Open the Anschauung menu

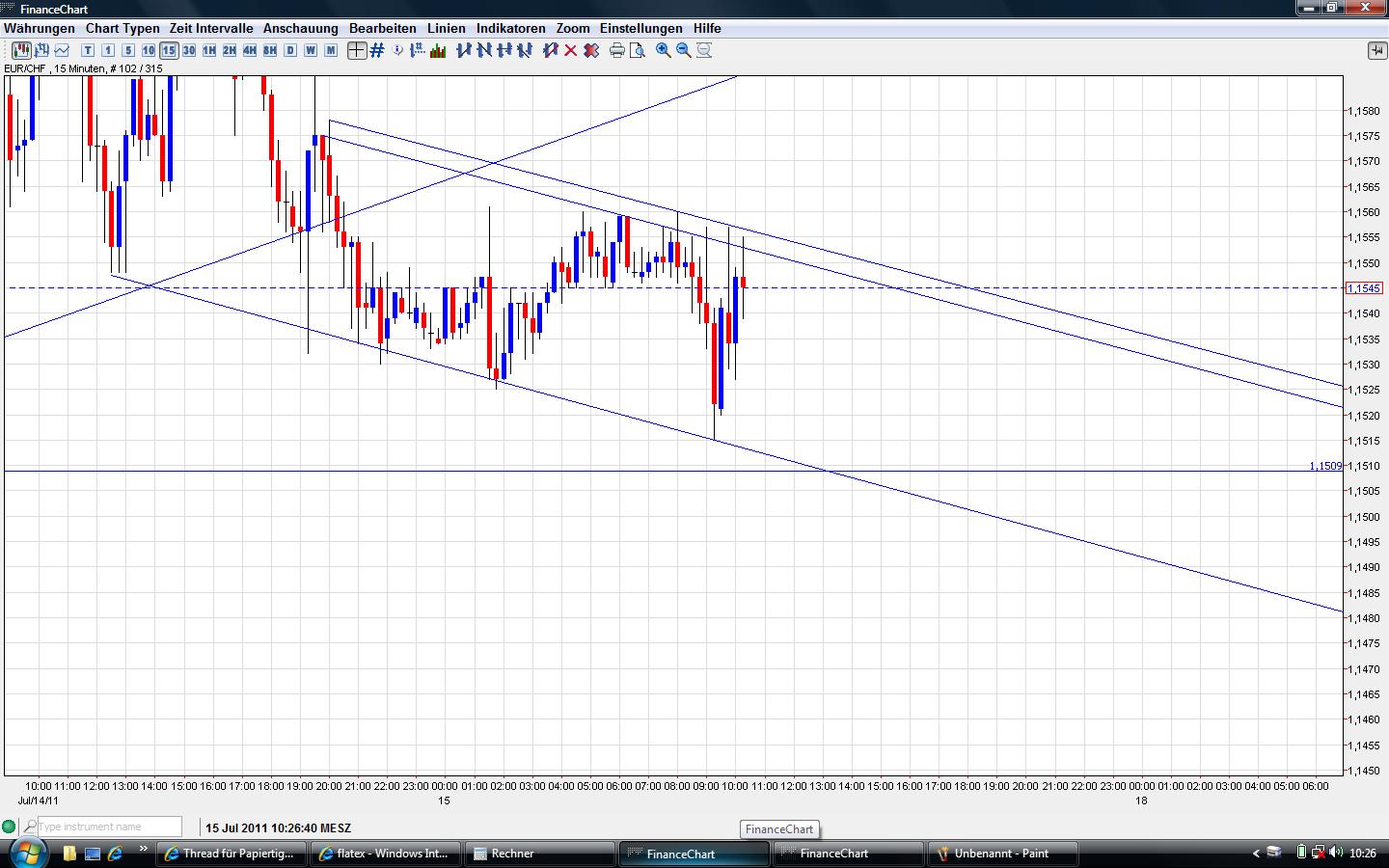pyautogui.click(x=301, y=28)
